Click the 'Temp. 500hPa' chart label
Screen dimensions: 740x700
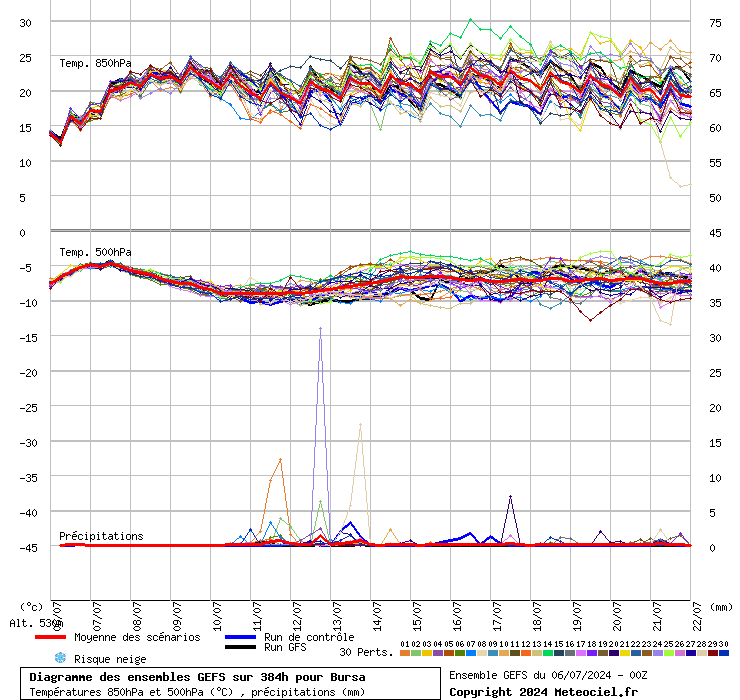click(x=95, y=252)
